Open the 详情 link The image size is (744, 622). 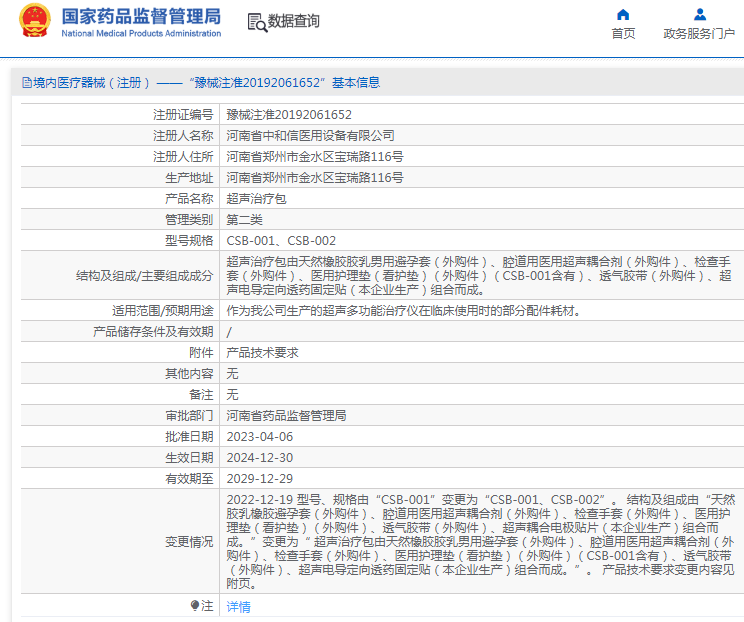click(238, 606)
